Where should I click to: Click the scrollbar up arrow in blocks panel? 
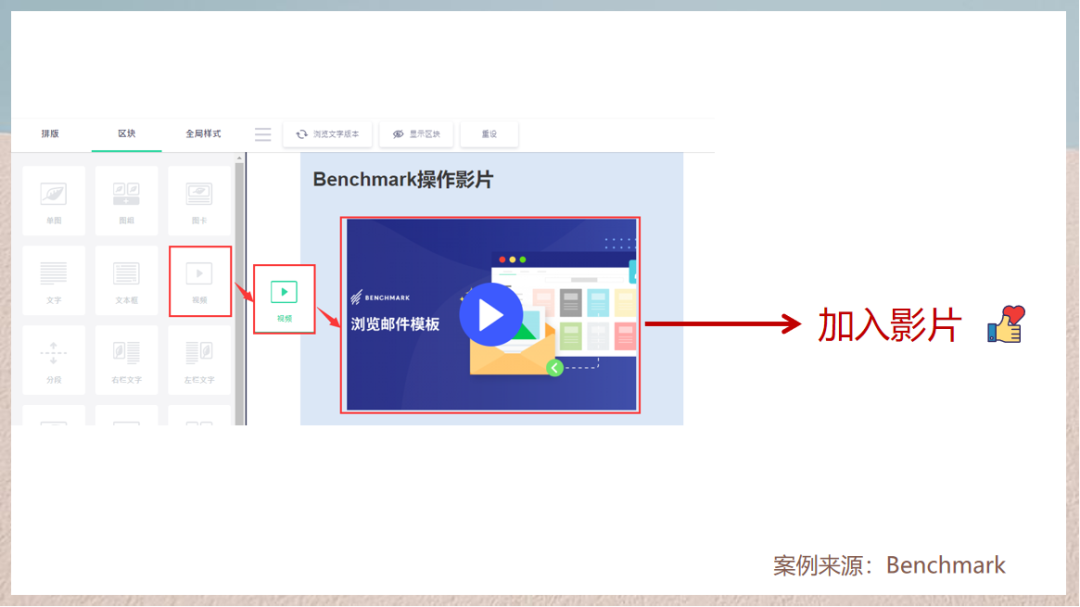pos(240,158)
